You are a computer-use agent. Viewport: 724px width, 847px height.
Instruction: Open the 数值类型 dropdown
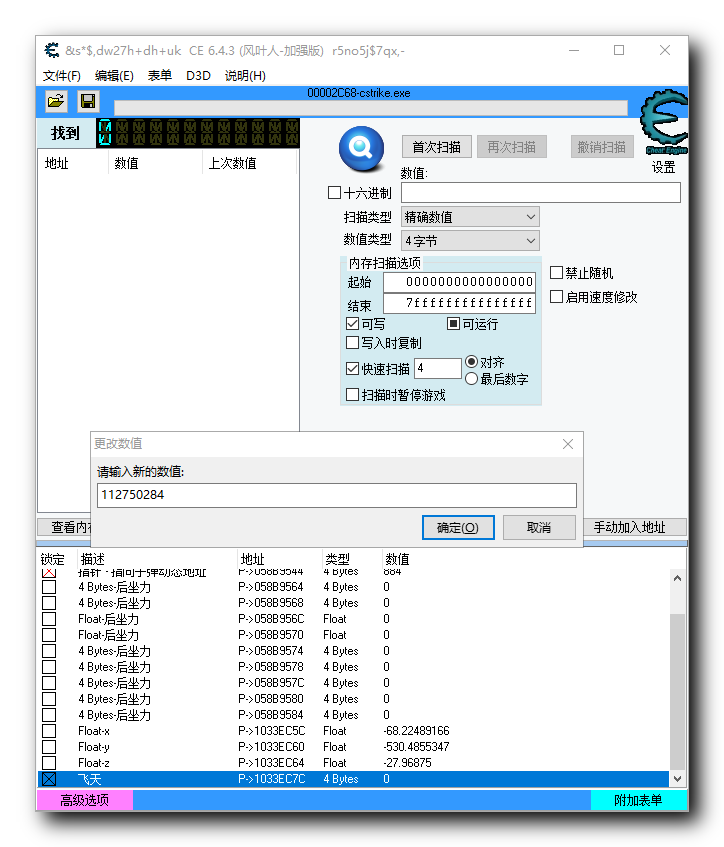470,240
